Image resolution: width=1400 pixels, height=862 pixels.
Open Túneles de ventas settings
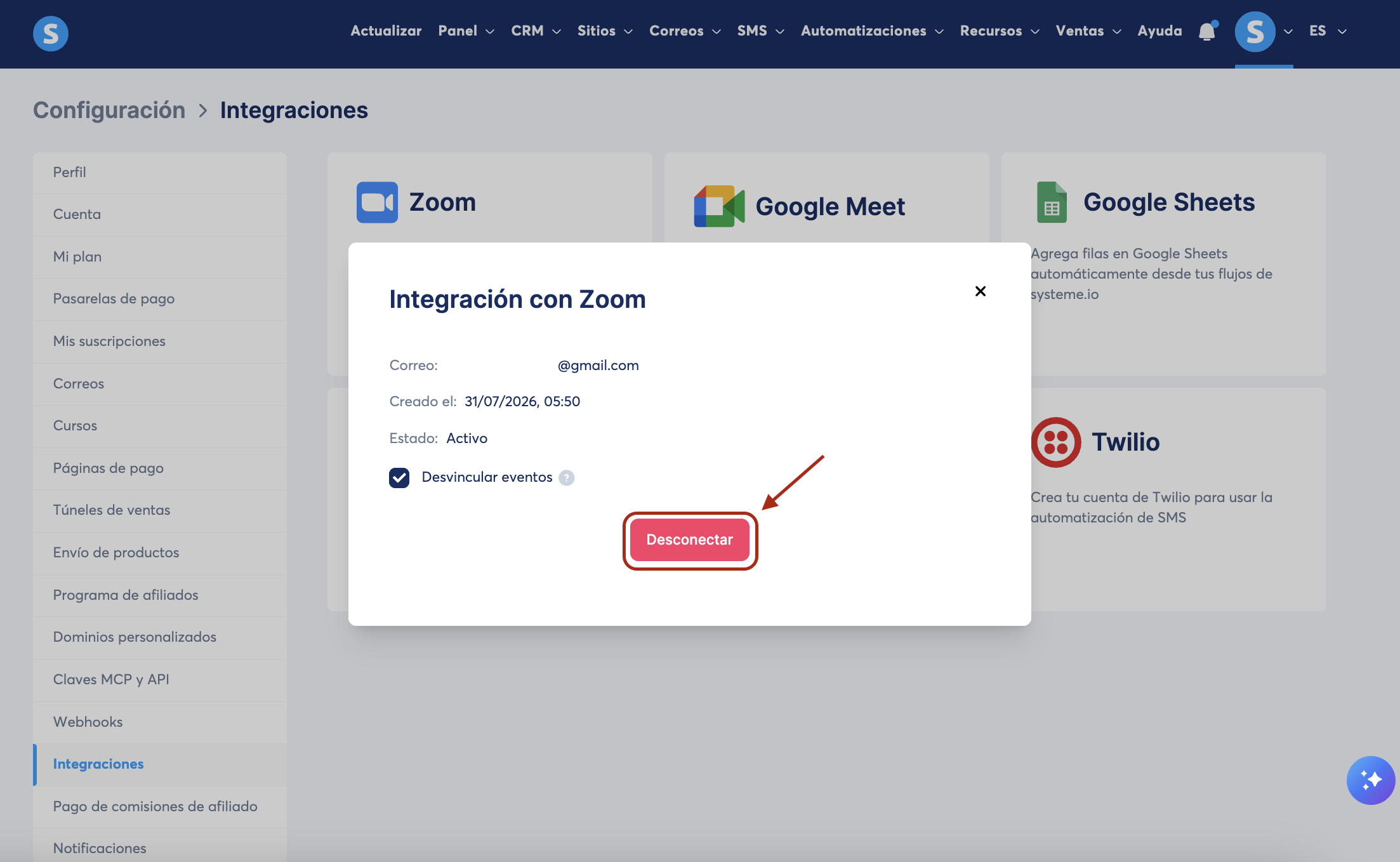point(160,510)
